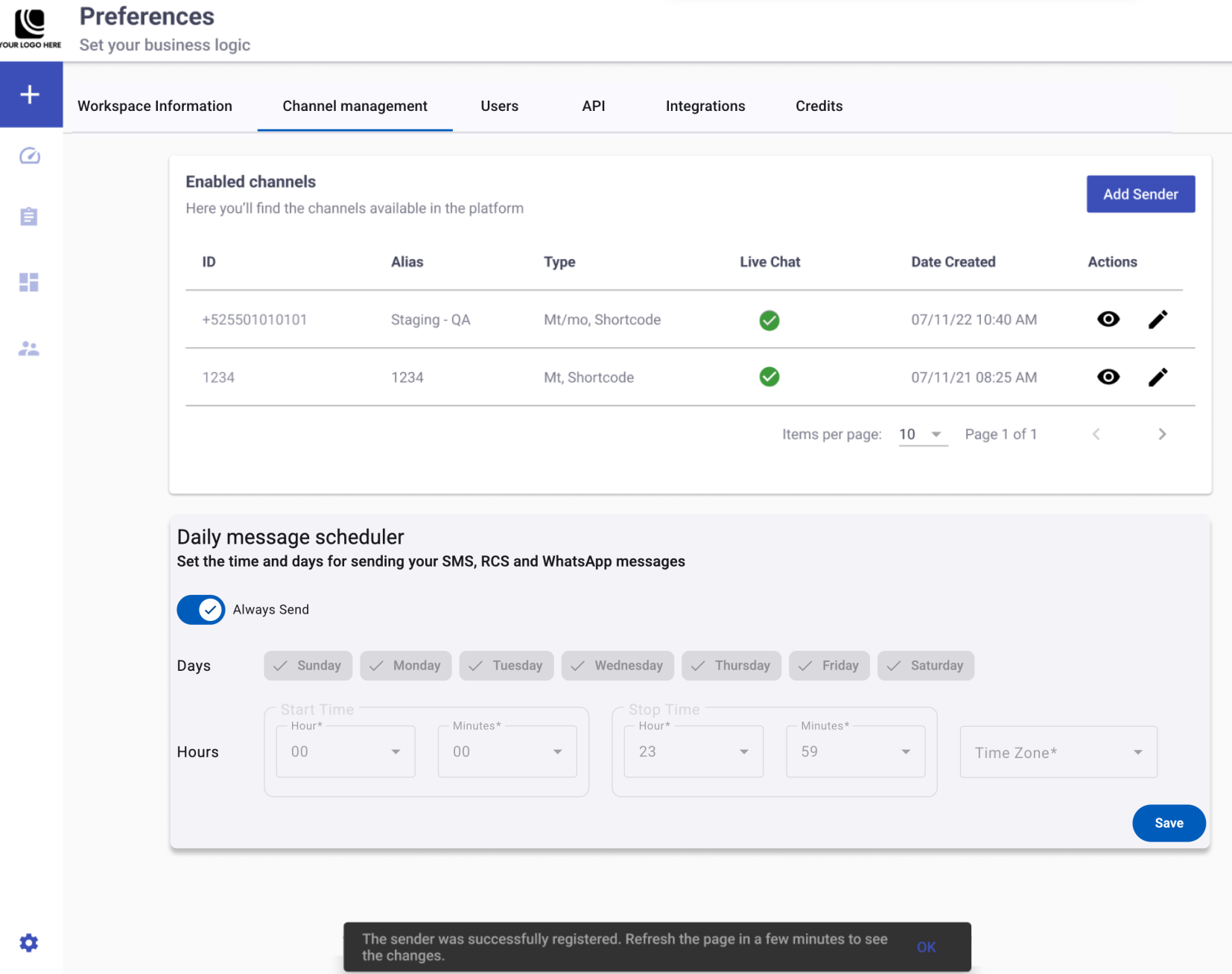
Task: Open the settings gear in sidebar
Action: click(x=29, y=943)
